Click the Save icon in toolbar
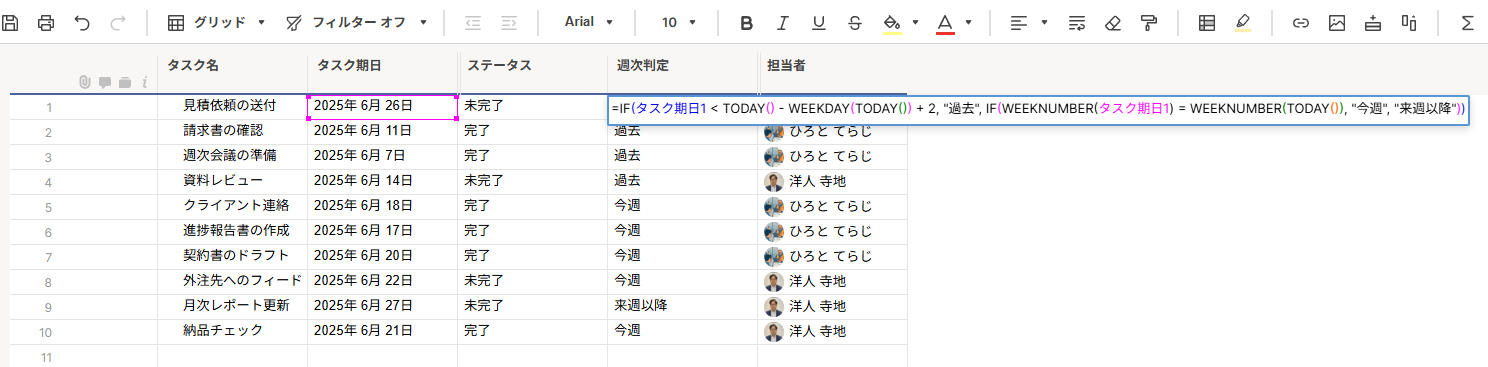 pyautogui.click(x=10, y=22)
